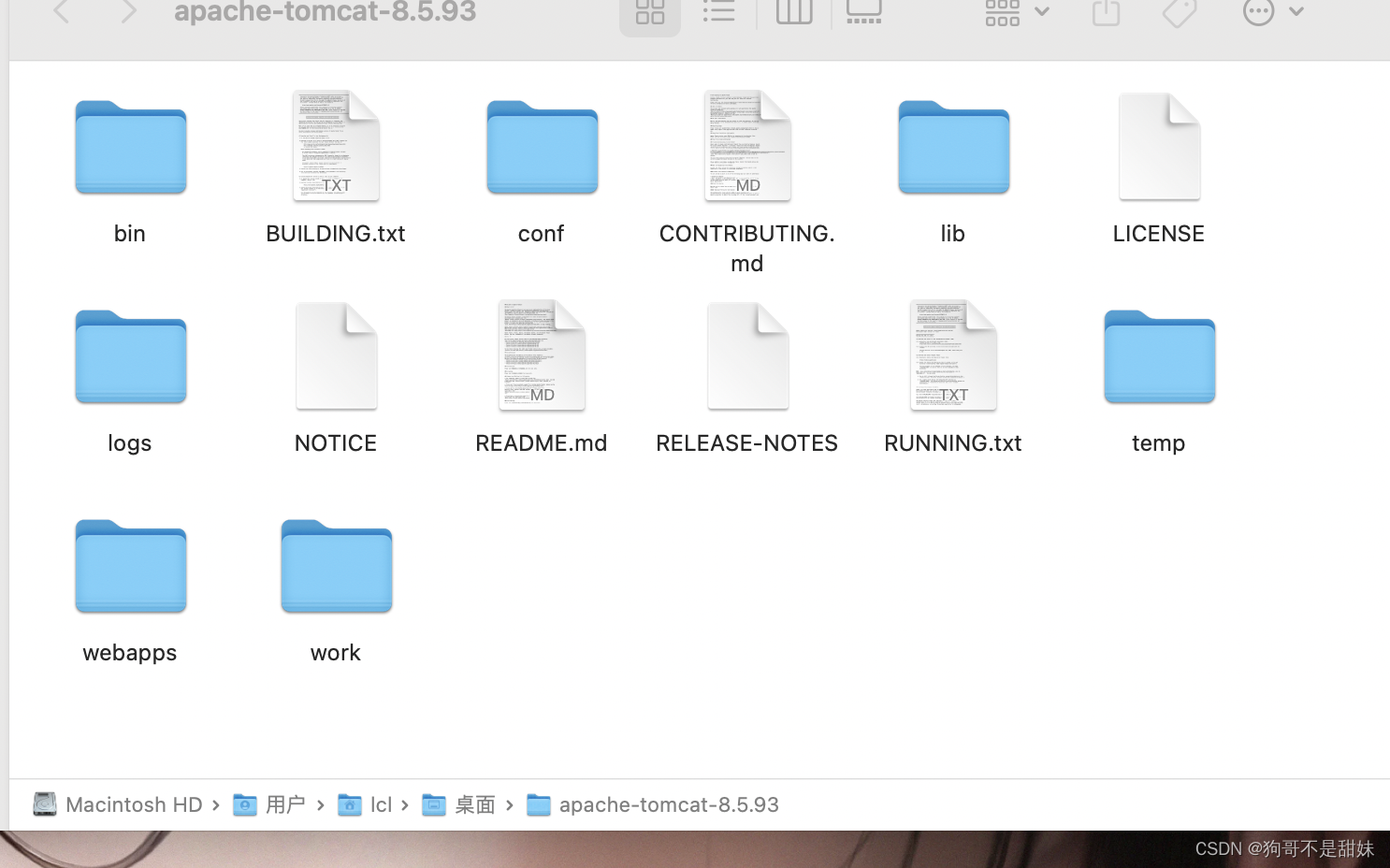Screen dimensions: 1390x868
Task: Click the bin folder name label
Action: click(x=130, y=234)
